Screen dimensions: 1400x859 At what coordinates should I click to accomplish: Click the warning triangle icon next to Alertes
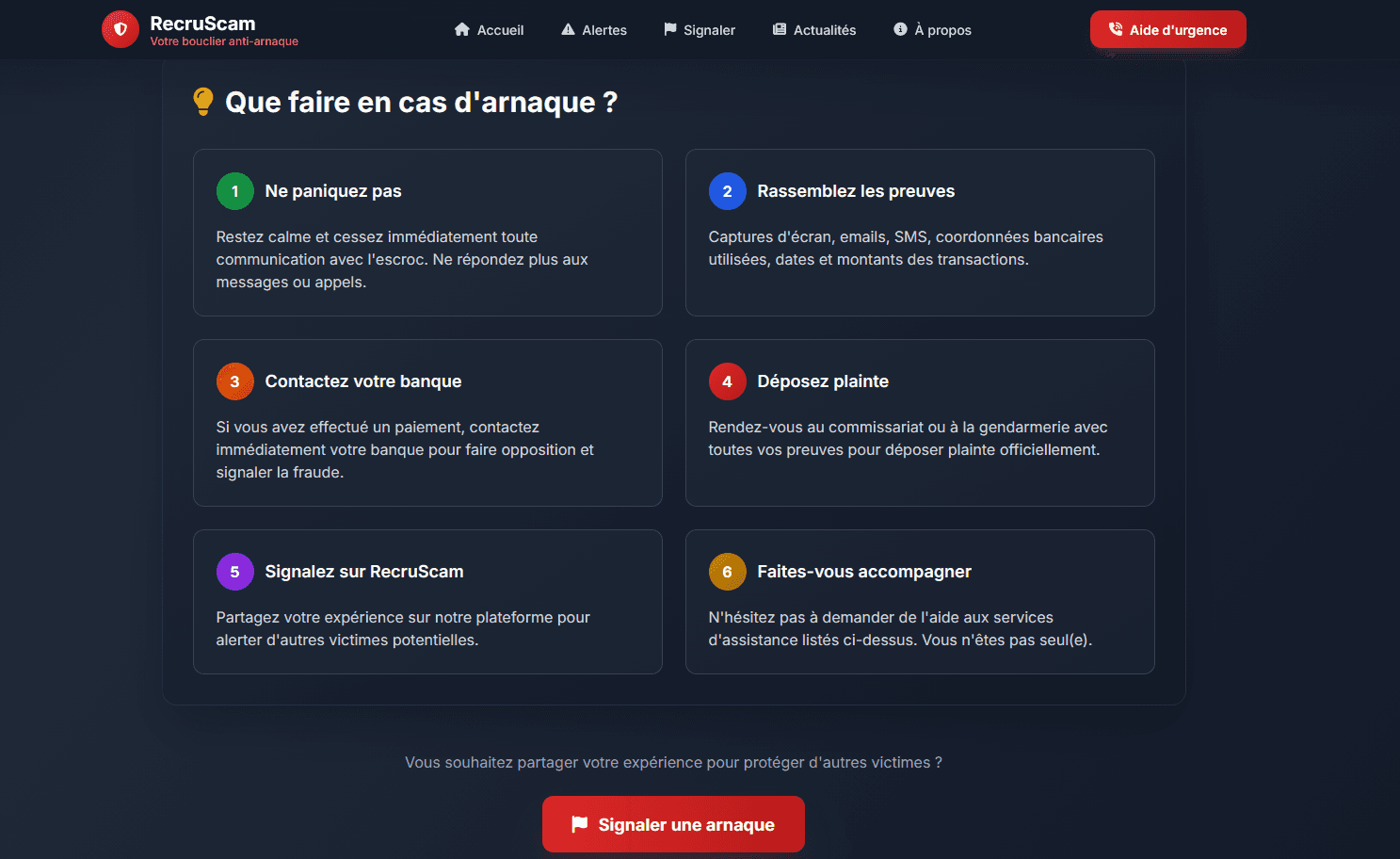pyautogui.click(x=568, y=29)
